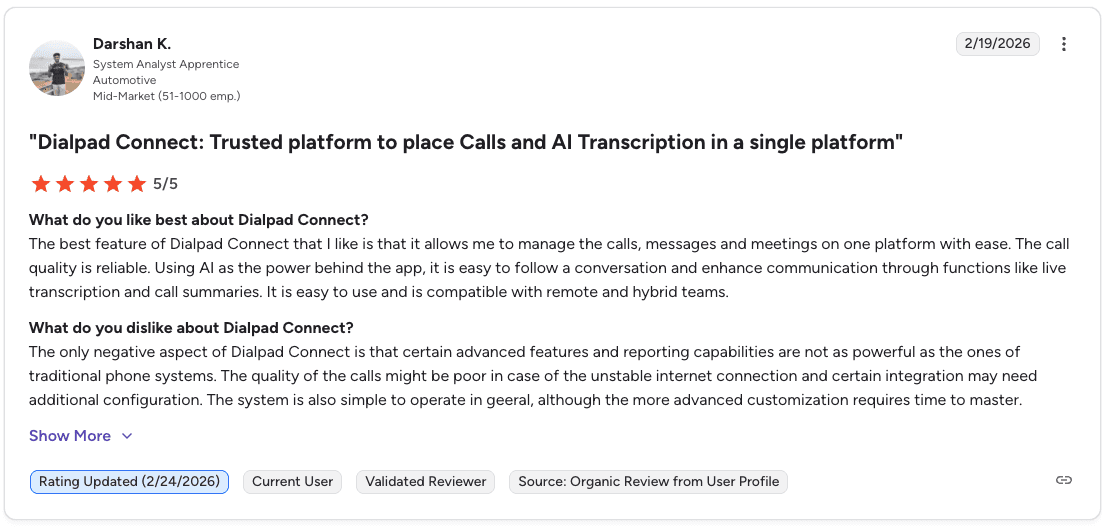Click the 2/19/2026 date badge

pos(998,44)
